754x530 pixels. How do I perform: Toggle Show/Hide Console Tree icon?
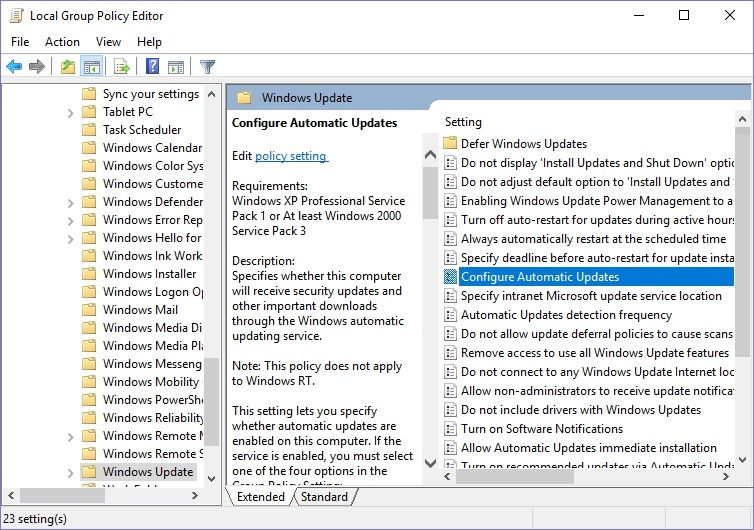tap(91, 66)
